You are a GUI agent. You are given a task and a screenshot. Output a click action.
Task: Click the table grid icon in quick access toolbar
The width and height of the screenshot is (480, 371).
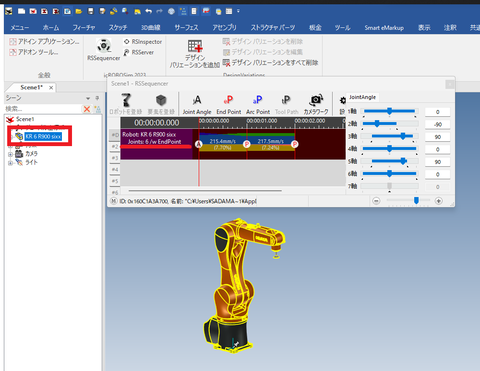[229, 11]
